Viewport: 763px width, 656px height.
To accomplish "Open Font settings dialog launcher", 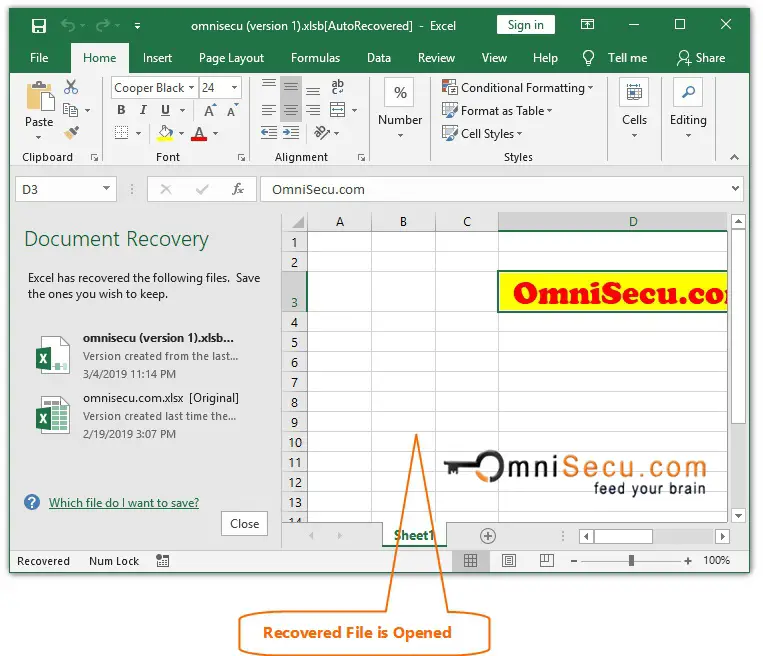I will coord(241,157).
